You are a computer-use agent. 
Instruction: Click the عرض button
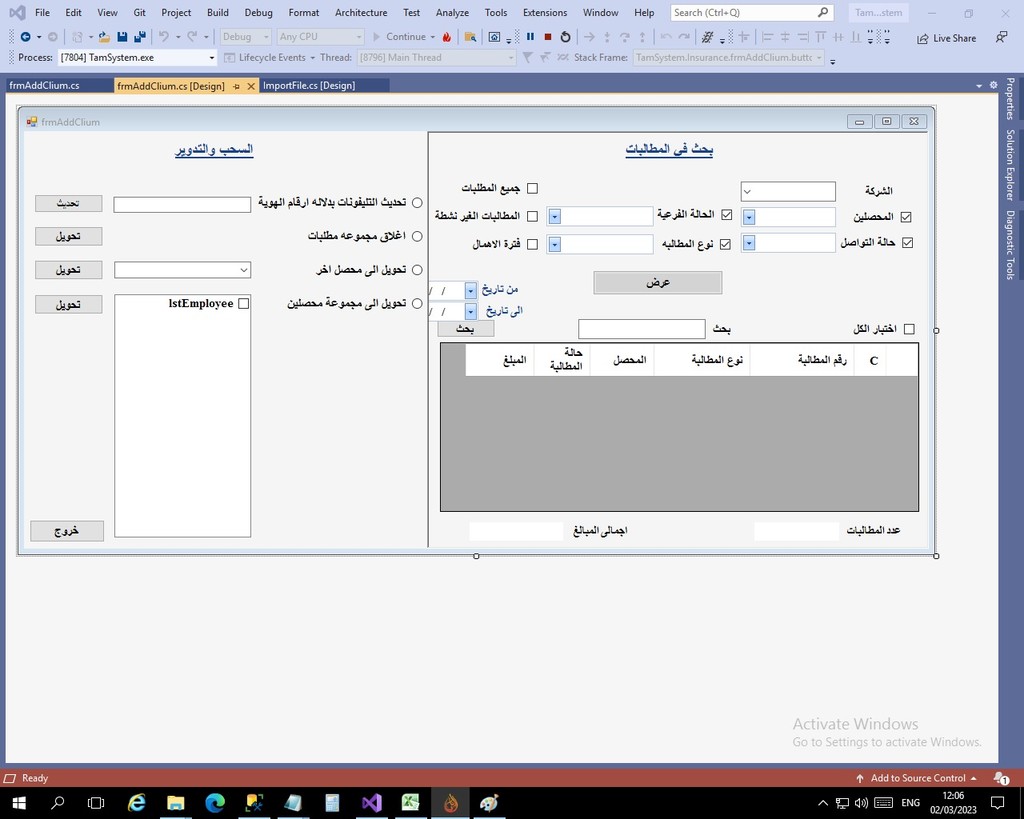tap(658, 282)
